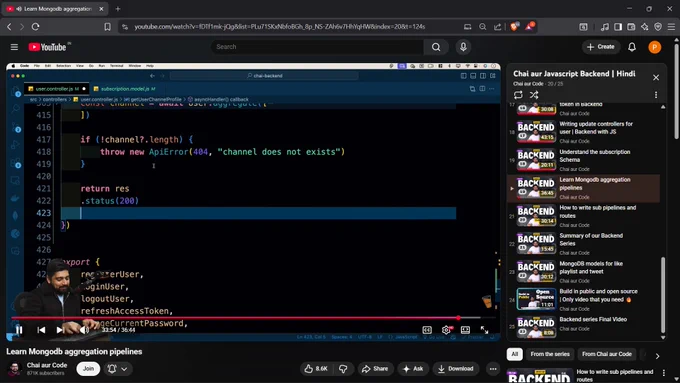
Task: Open a new browser tab
Action: pos(118,9)
